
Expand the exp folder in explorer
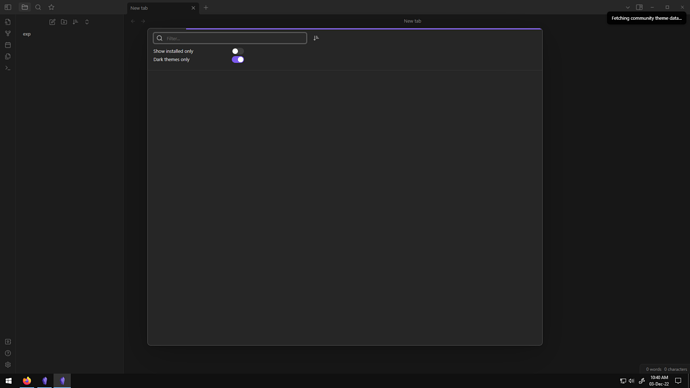click(27, 34)
